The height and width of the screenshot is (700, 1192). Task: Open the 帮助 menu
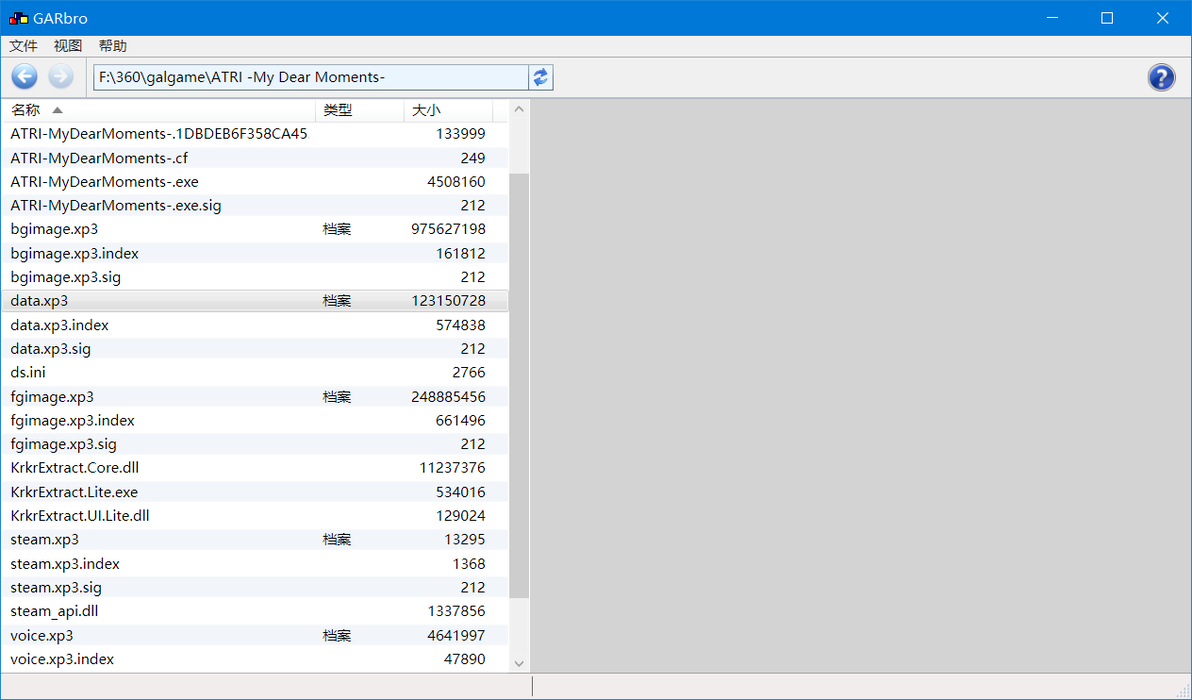(113, 46)
